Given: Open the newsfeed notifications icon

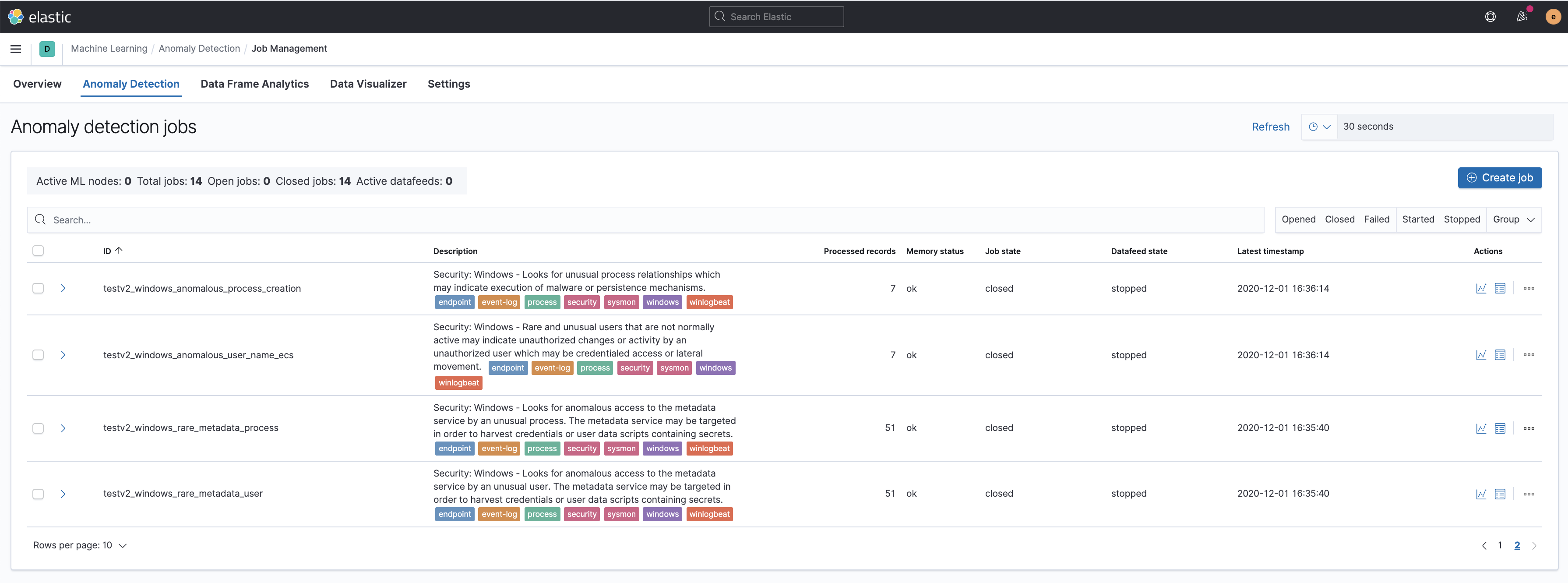Looking at the screenshot, I should click(x=1522, y=17).
